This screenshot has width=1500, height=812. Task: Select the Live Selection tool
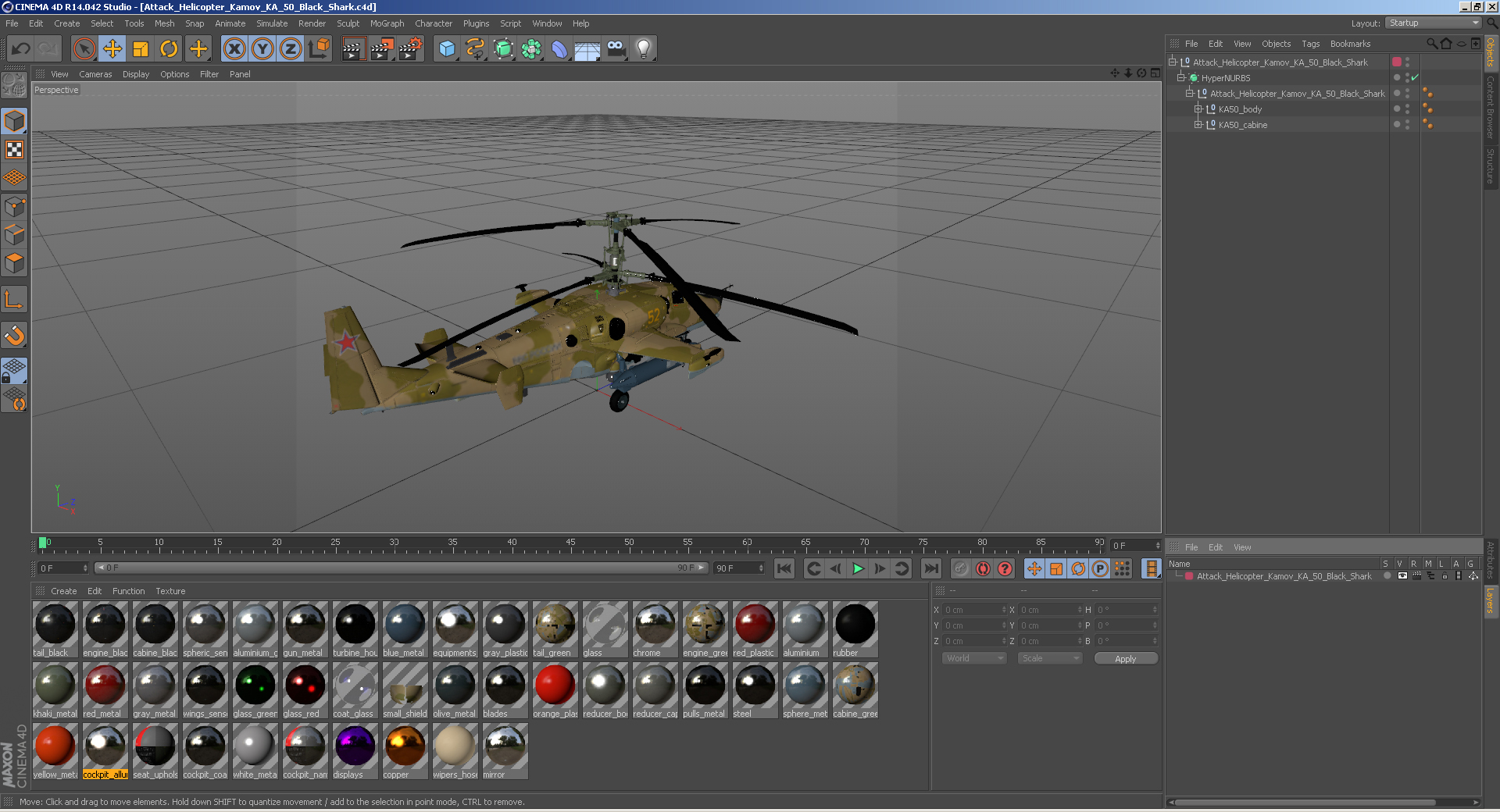(84, 49)
